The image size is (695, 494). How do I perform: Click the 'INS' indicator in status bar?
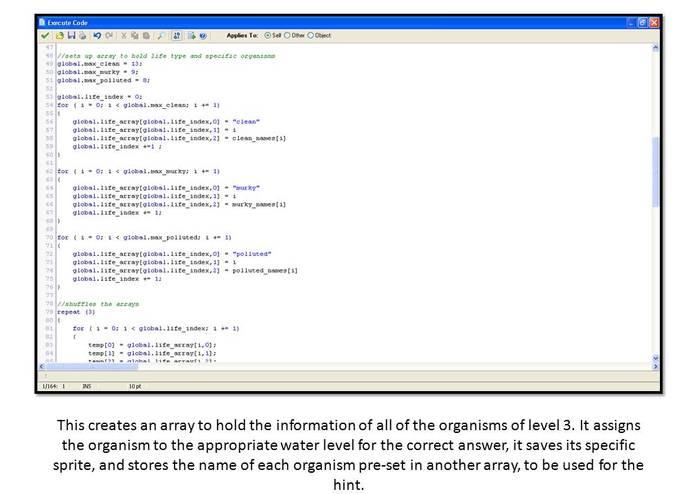(87, 386)
